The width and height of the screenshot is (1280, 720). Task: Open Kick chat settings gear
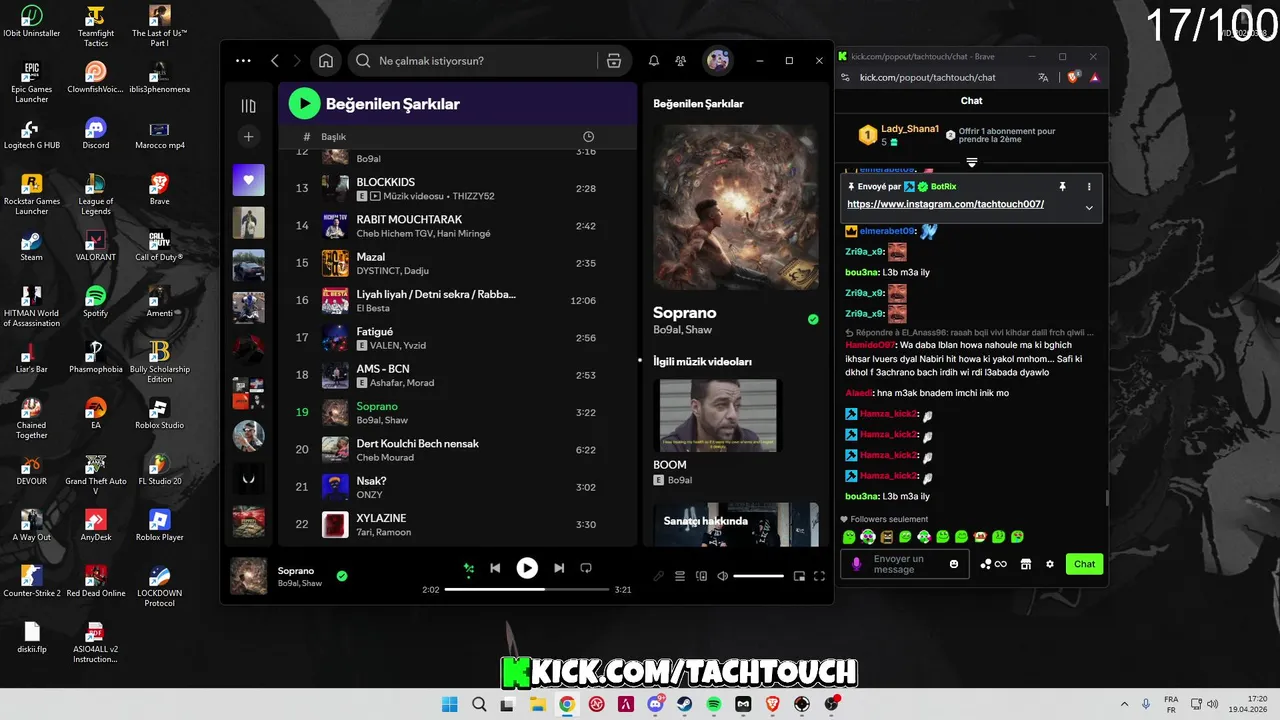click(x=1050, y=564)
